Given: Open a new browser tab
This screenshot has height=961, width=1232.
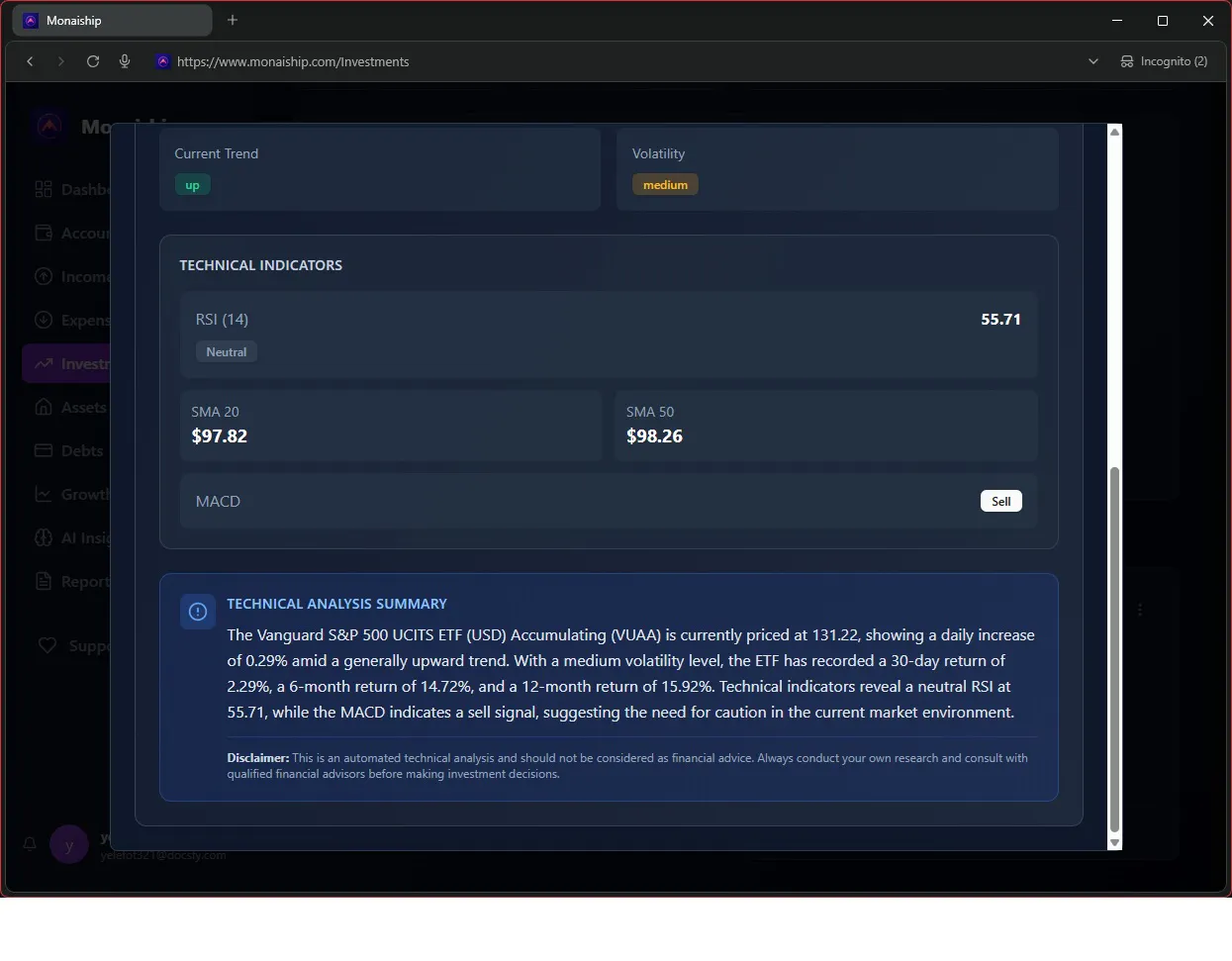Looking at the screenshot, I should (233, 20).
